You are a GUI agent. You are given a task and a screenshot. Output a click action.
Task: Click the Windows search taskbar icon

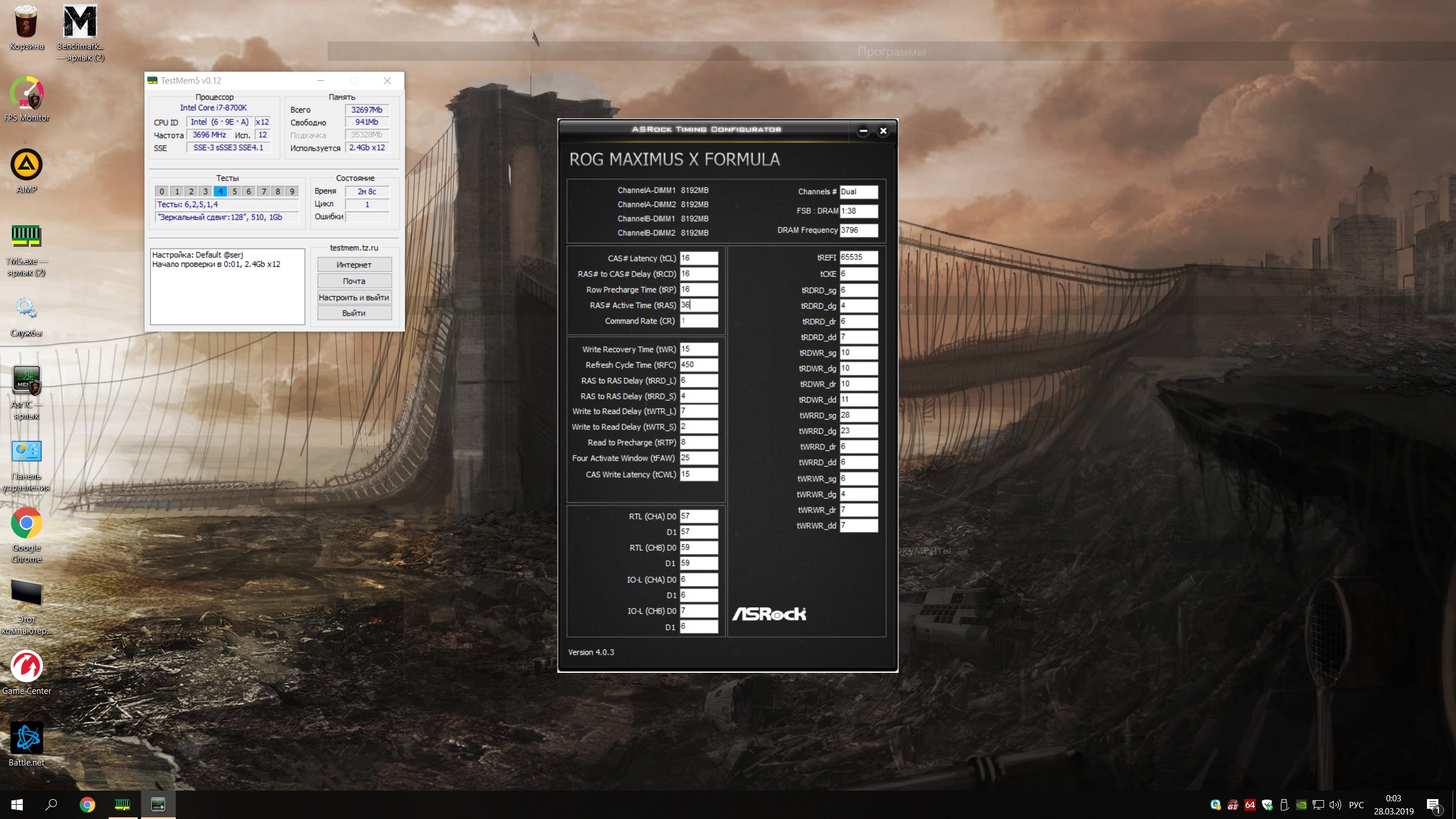click(x=51, y=804)
